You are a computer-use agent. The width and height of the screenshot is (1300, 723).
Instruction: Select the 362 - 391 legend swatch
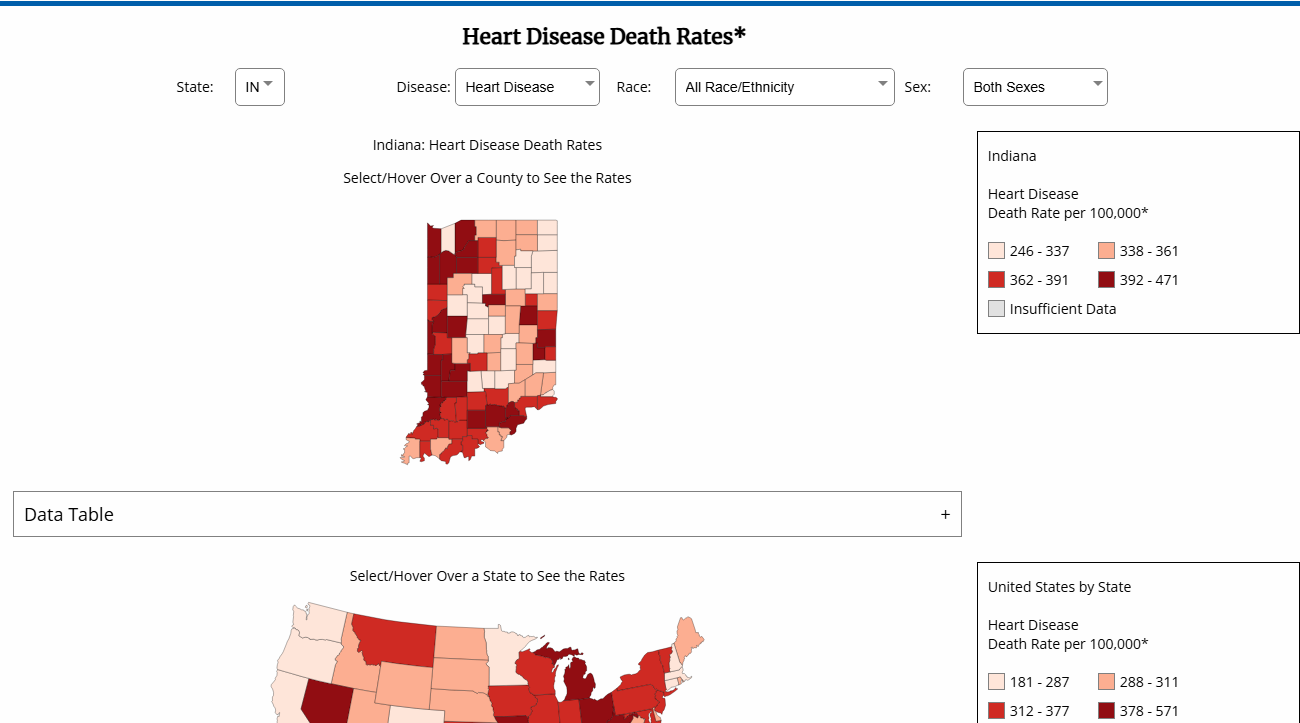click(995, 279)
